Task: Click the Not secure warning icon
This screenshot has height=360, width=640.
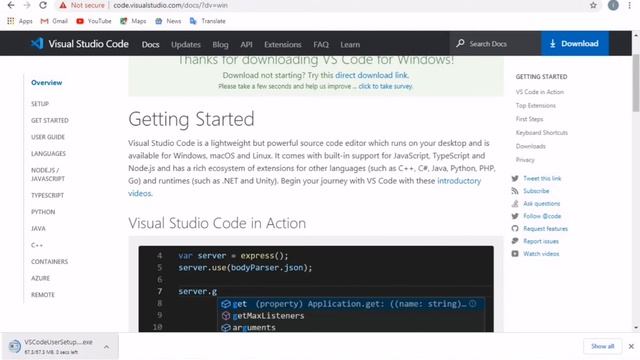Action: click(63, 5)
